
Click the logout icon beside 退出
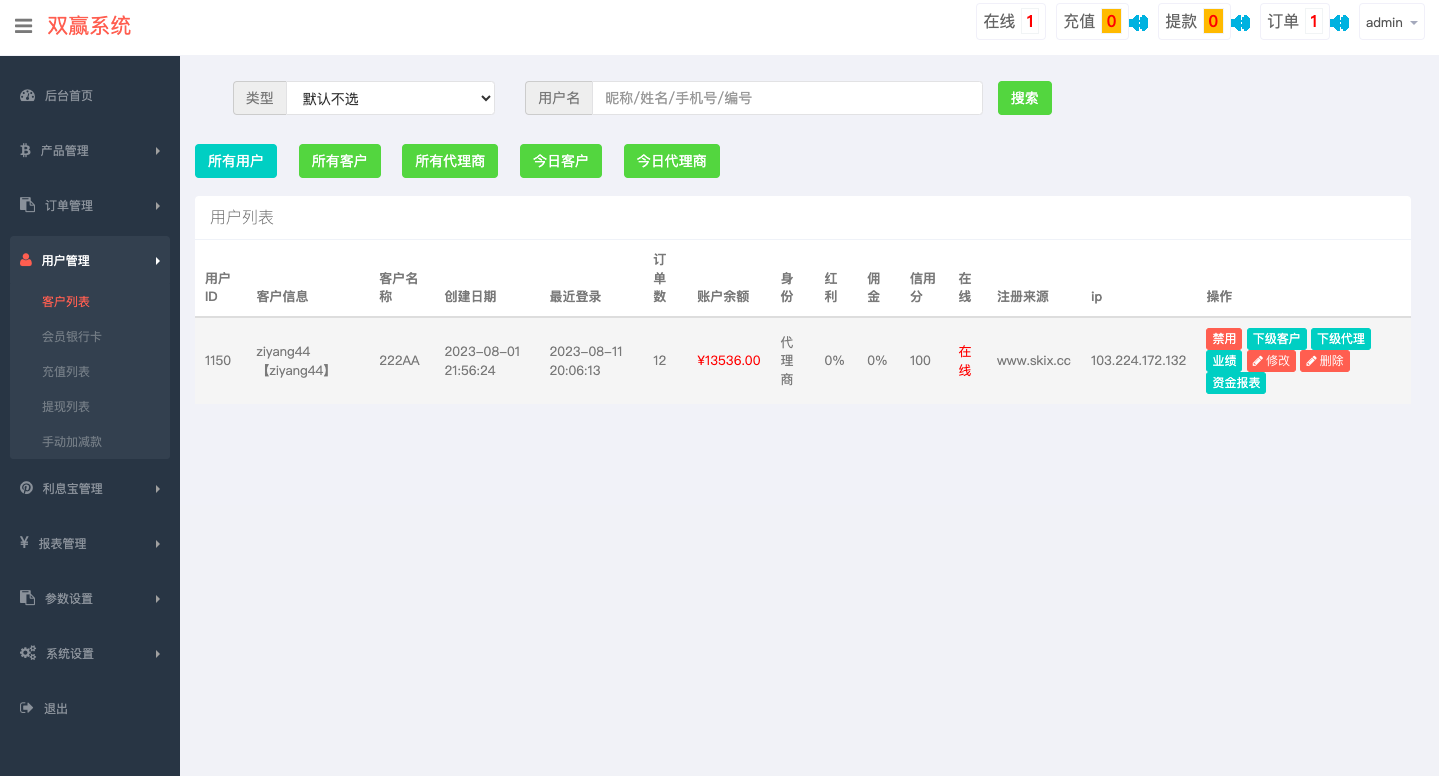pos(26,707)
